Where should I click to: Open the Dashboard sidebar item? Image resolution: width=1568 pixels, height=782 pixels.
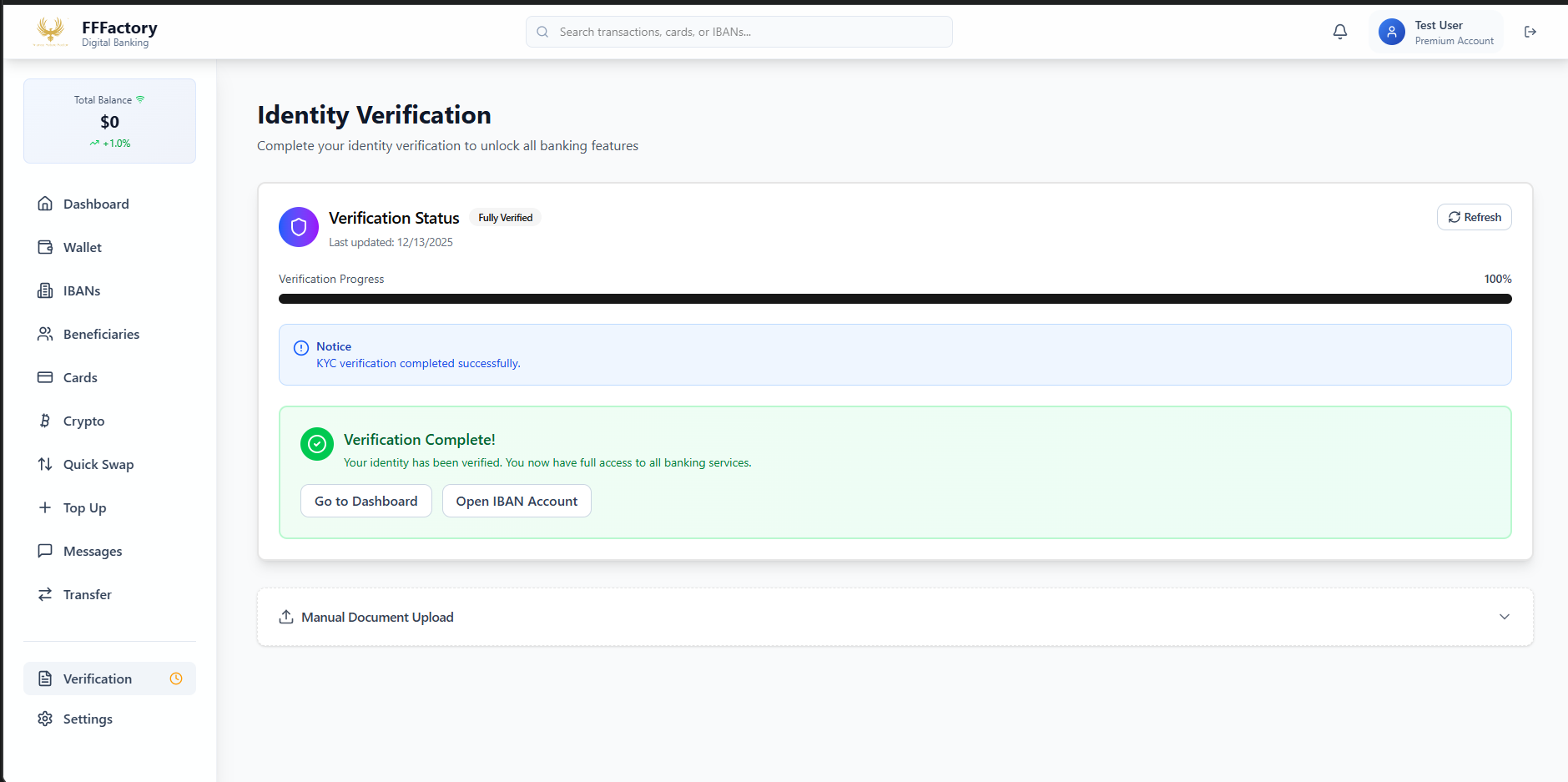point(96,204)
